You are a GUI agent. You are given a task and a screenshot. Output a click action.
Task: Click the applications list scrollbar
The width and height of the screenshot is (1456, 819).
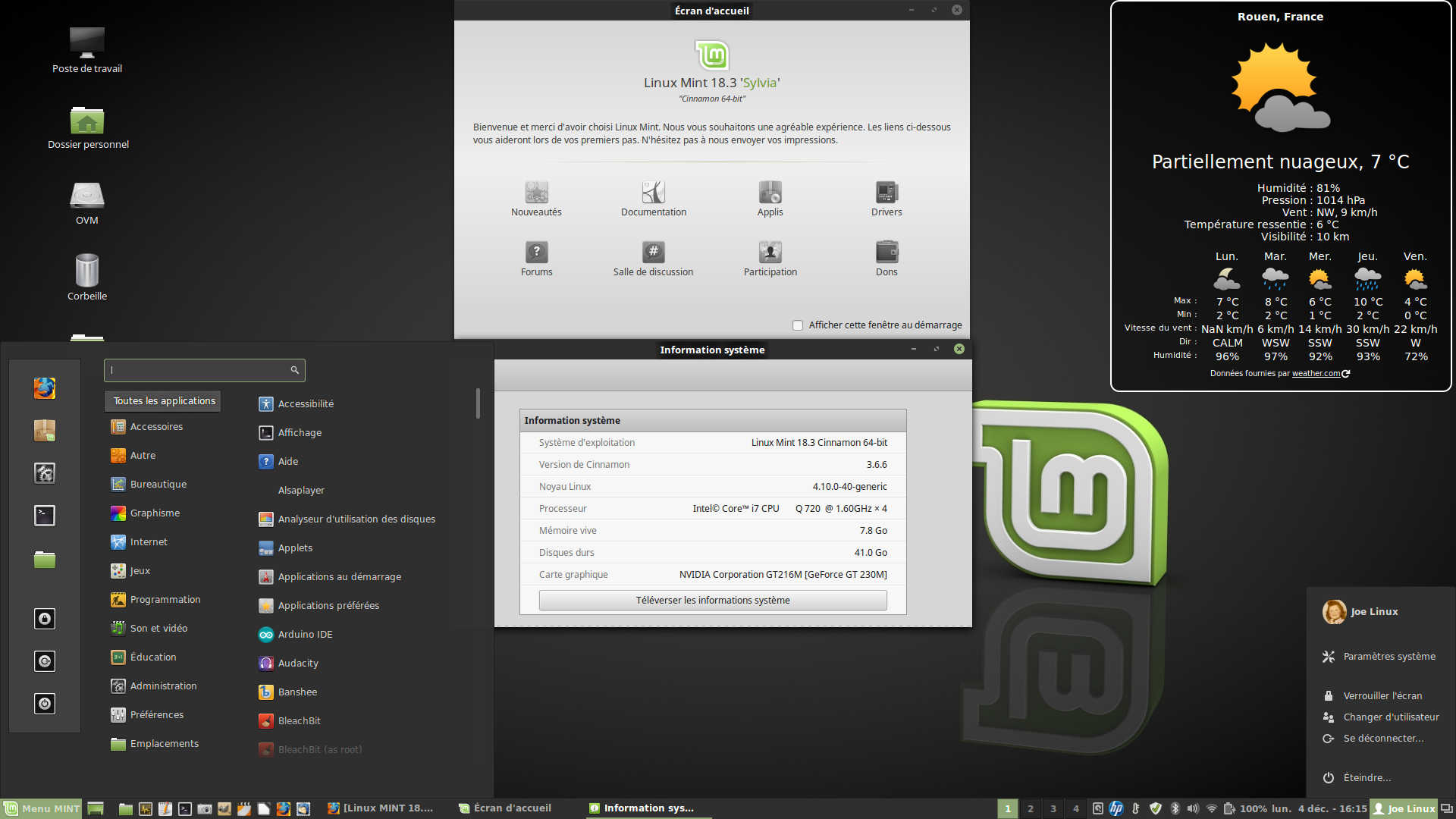[478, 403]
